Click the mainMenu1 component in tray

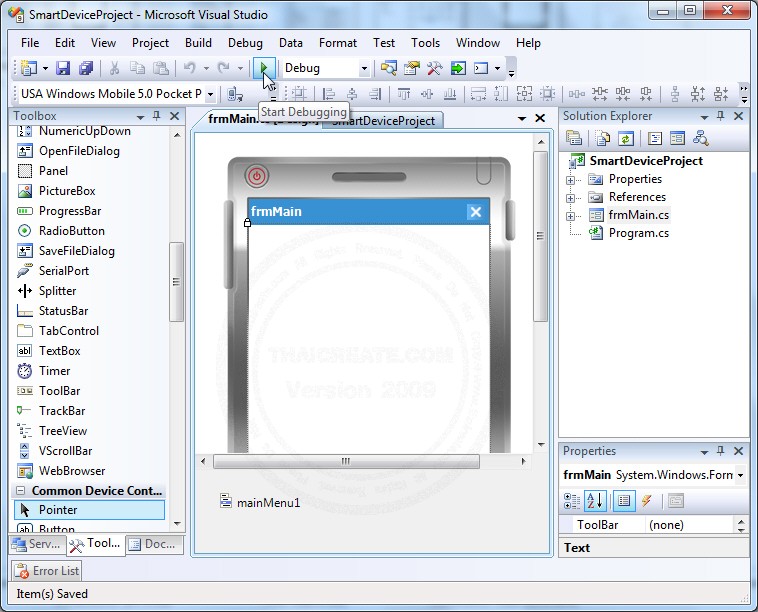pos(260,502)
